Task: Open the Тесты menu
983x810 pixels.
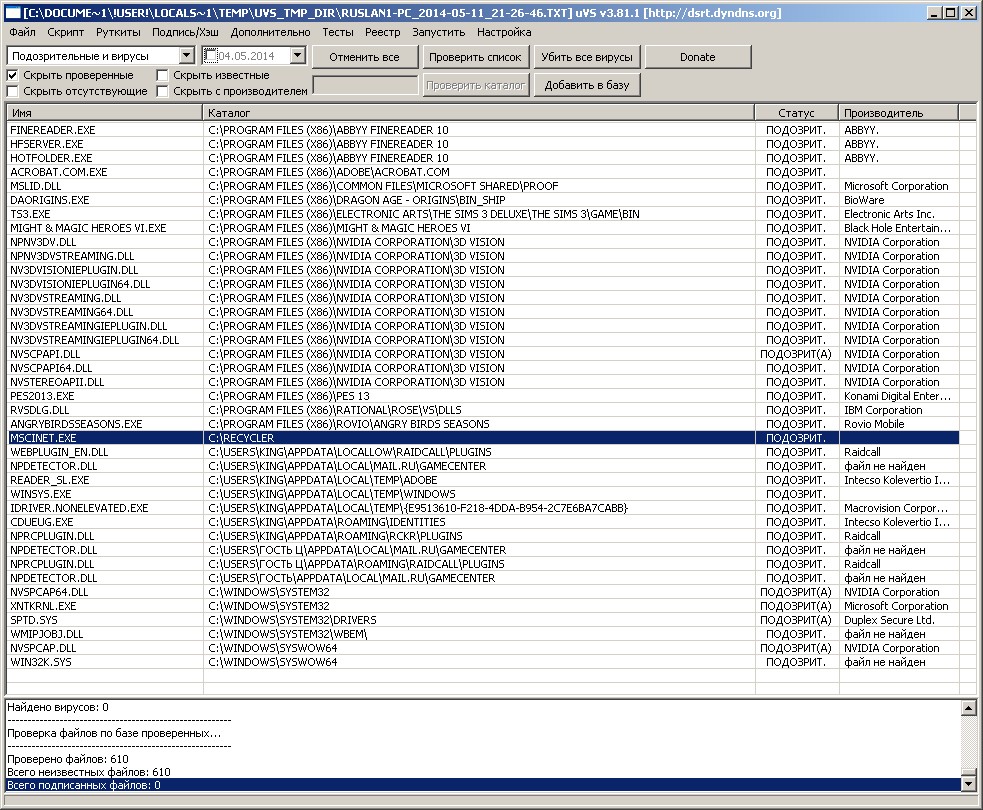Action: click(338, 32)
